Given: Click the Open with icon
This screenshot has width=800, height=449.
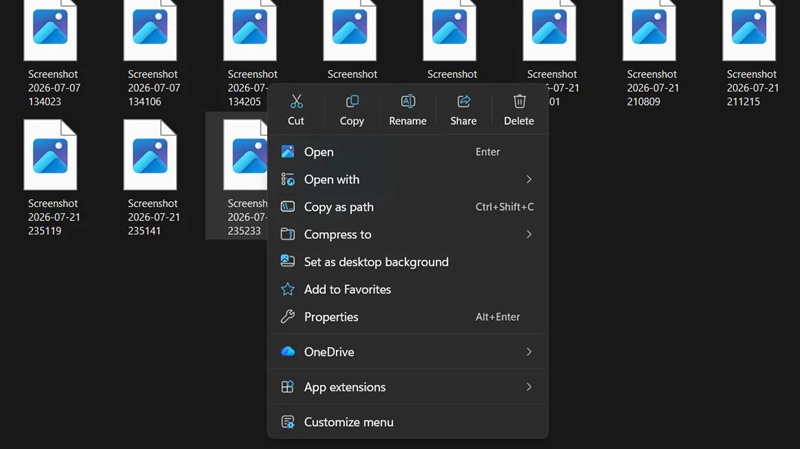Looking at the screenshot, I should (288, 179).
